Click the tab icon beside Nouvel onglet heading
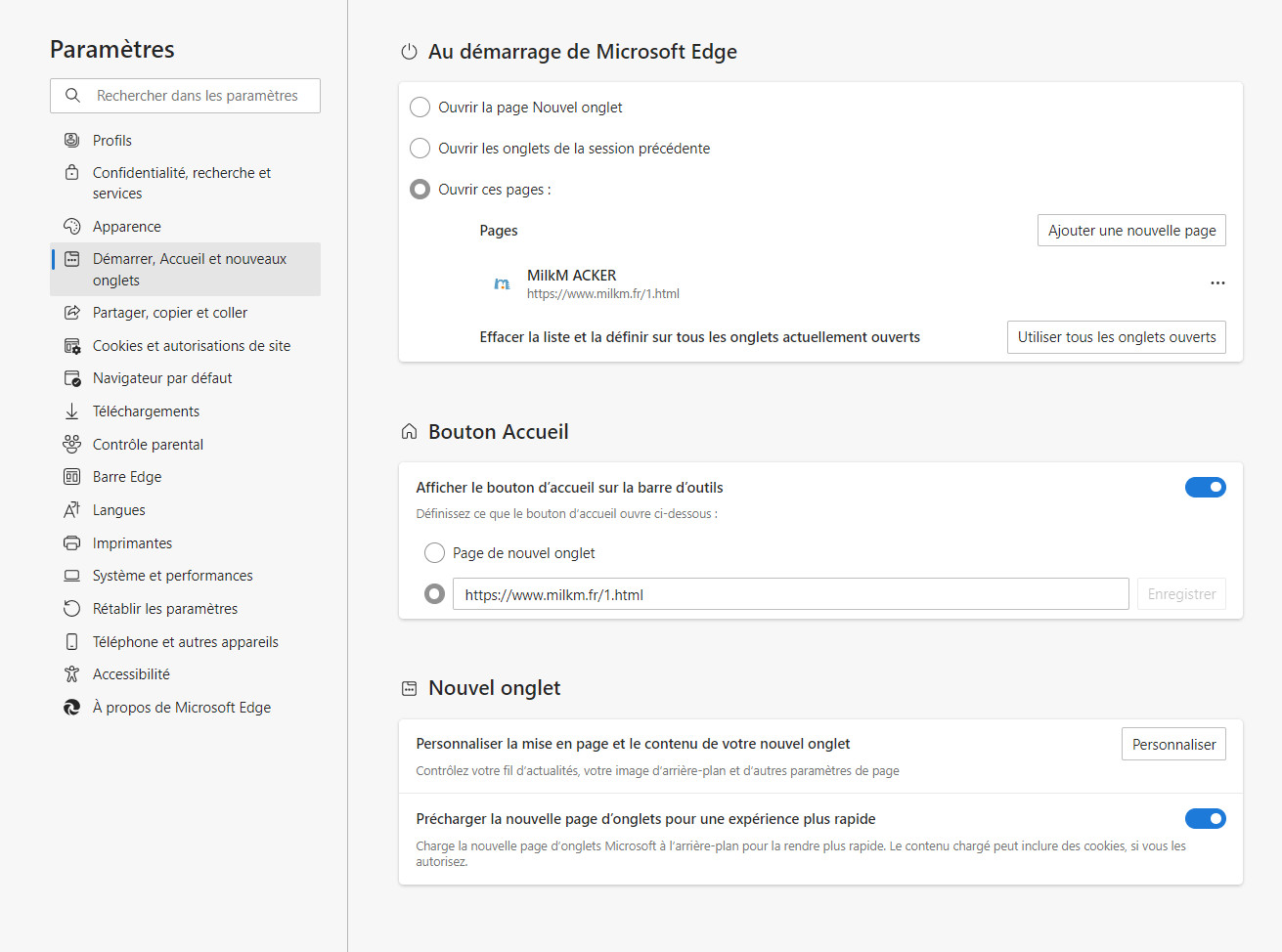 pyautogui.click(x=409, y=688)
